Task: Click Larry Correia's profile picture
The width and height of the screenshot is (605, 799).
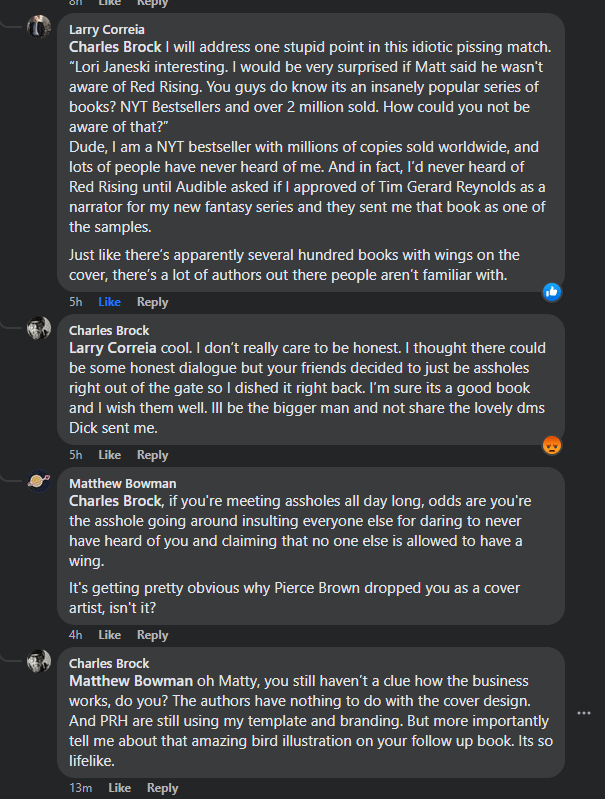Action: pos(39,27)
